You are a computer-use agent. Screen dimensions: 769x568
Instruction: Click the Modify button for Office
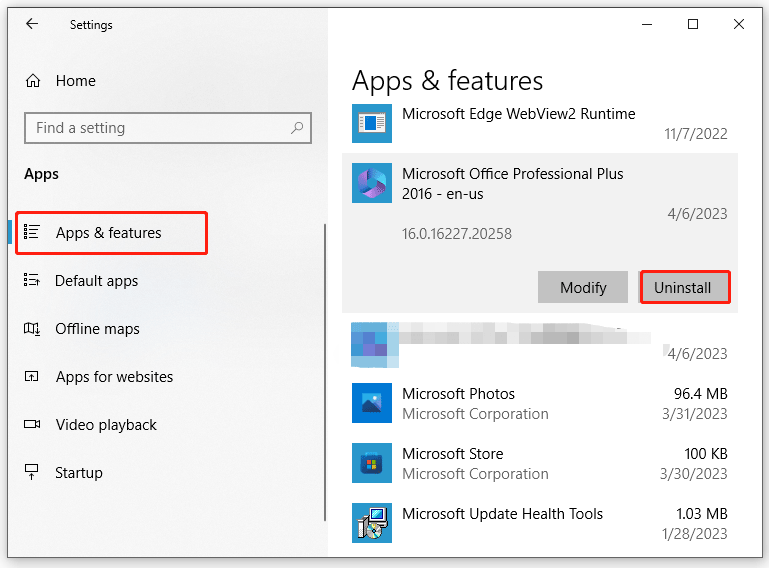pyautogui.click(x=583, y=287)
